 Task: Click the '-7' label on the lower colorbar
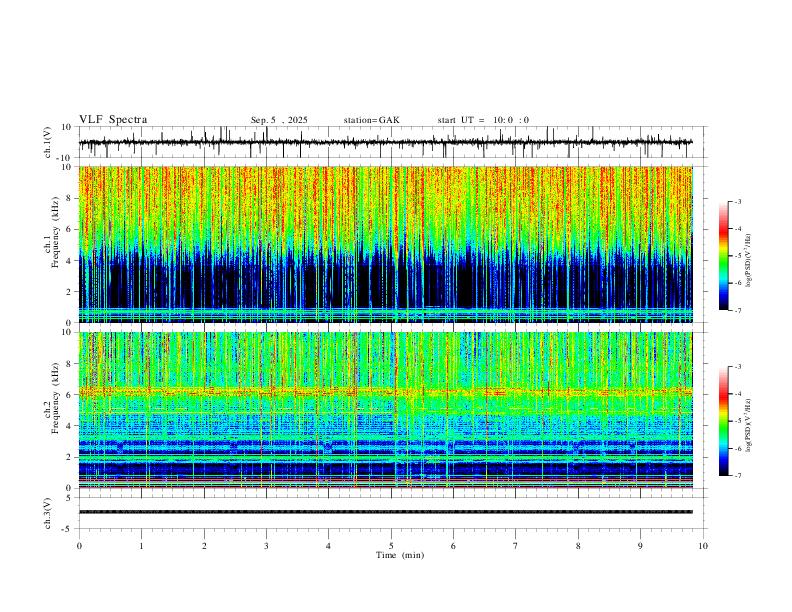(738, 476)
